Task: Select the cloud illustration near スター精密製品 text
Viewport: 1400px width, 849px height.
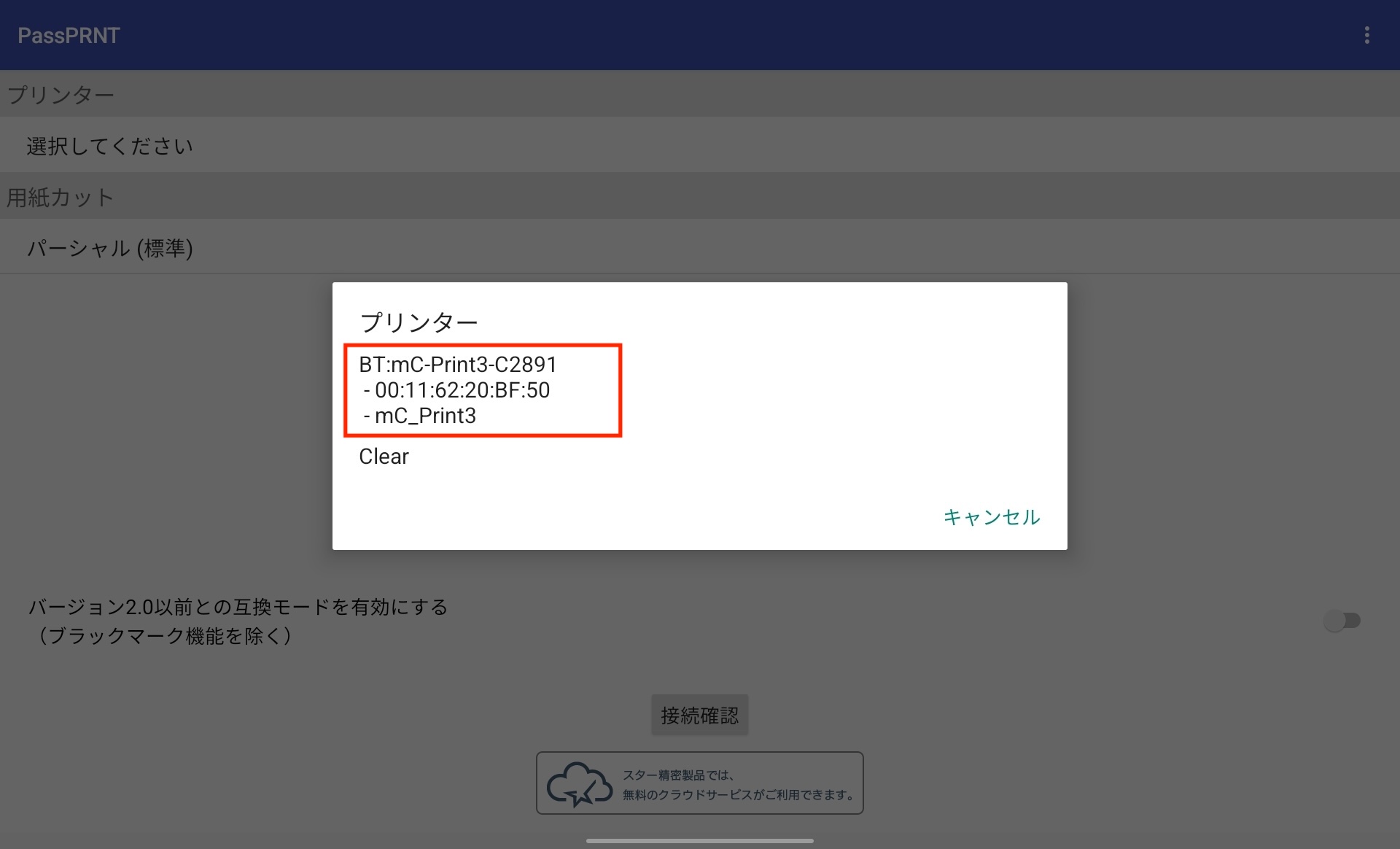Action: [x=580, y=783]
